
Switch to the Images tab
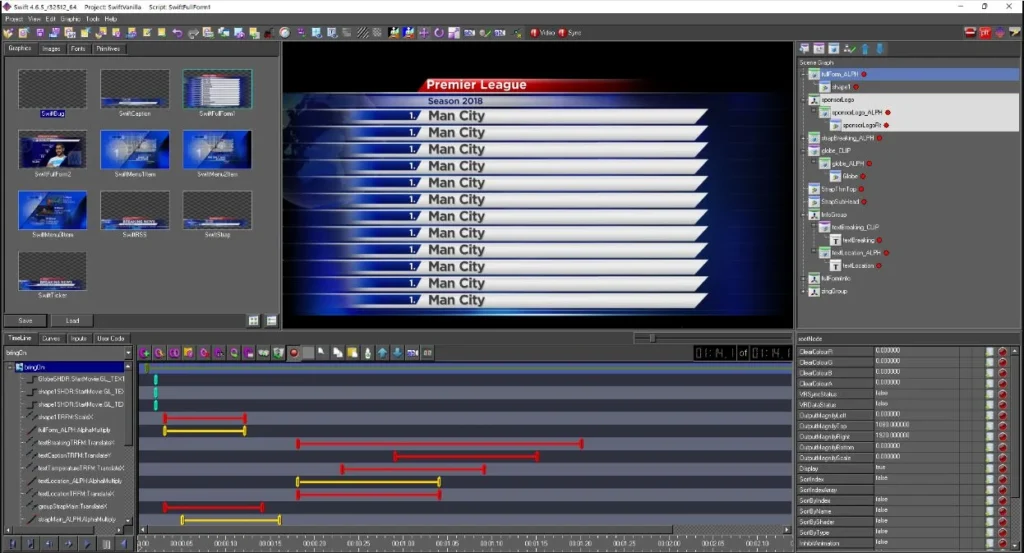click(x=51, y=49)
